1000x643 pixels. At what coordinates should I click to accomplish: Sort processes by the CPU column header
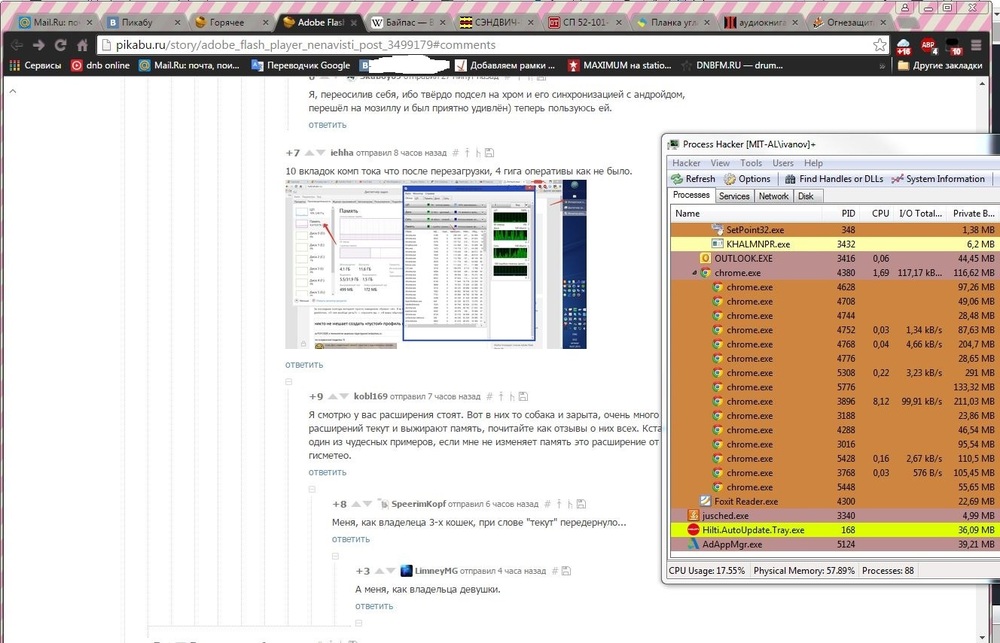[x=880, y=214]
